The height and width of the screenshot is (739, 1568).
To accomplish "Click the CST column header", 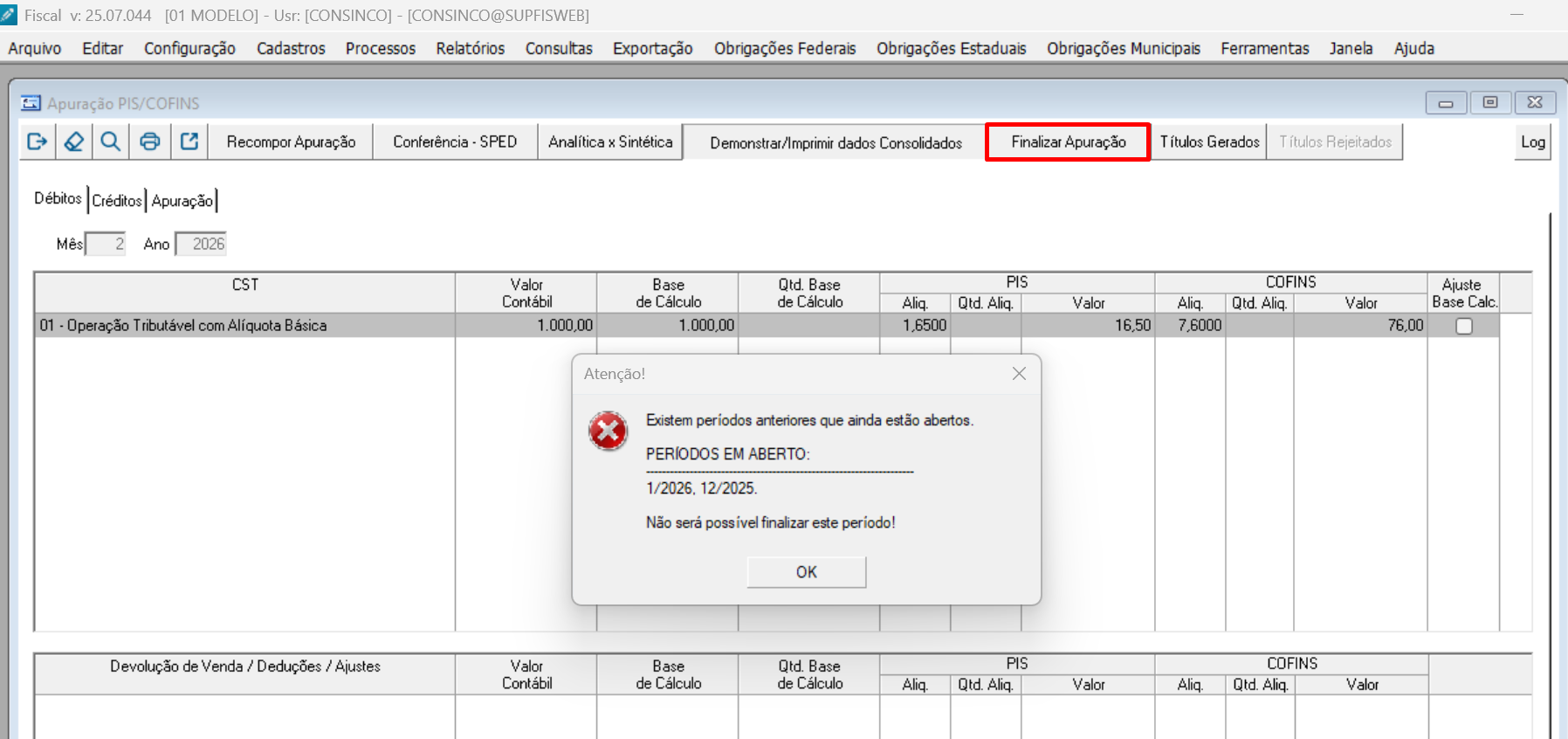I will [245, 293].
